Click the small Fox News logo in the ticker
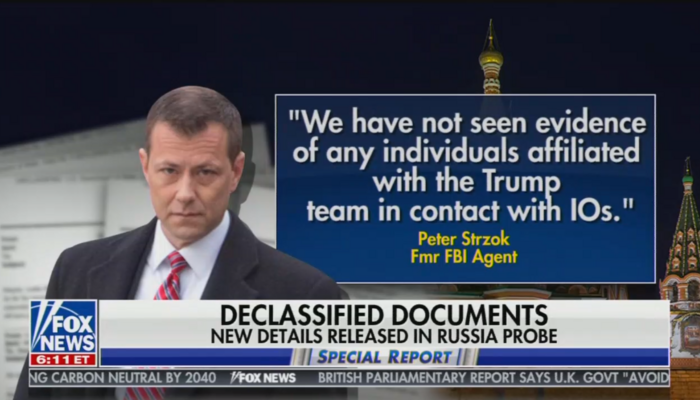The width and height of the screenshot is (700, 400). (x=263, y=378)
